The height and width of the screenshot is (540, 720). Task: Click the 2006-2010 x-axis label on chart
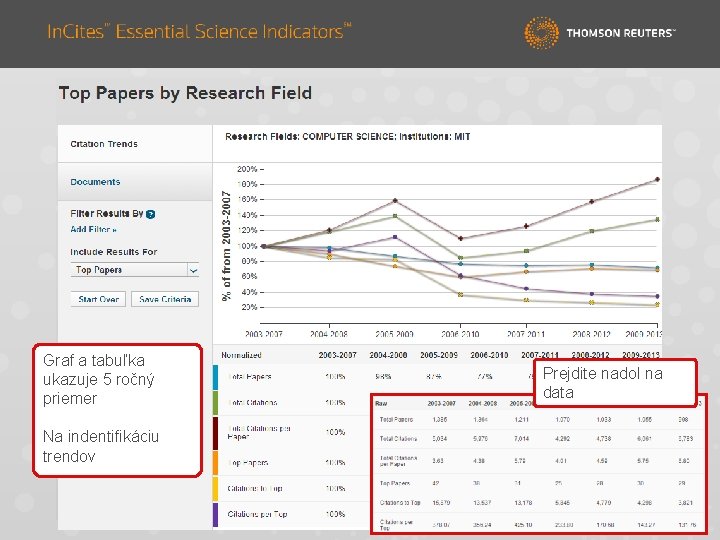point(460,334)
